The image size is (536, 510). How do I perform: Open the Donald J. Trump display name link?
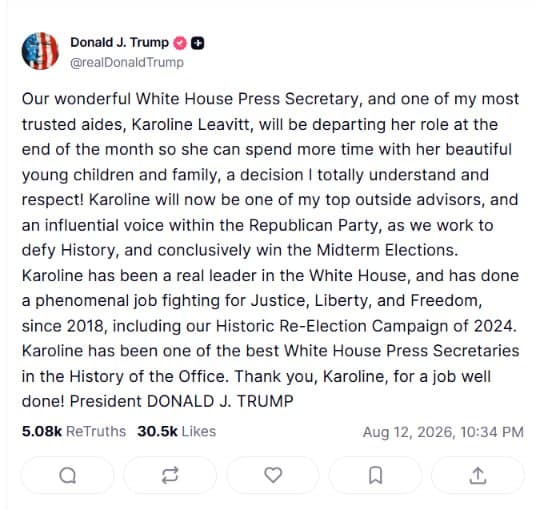[x=119, y=43]
